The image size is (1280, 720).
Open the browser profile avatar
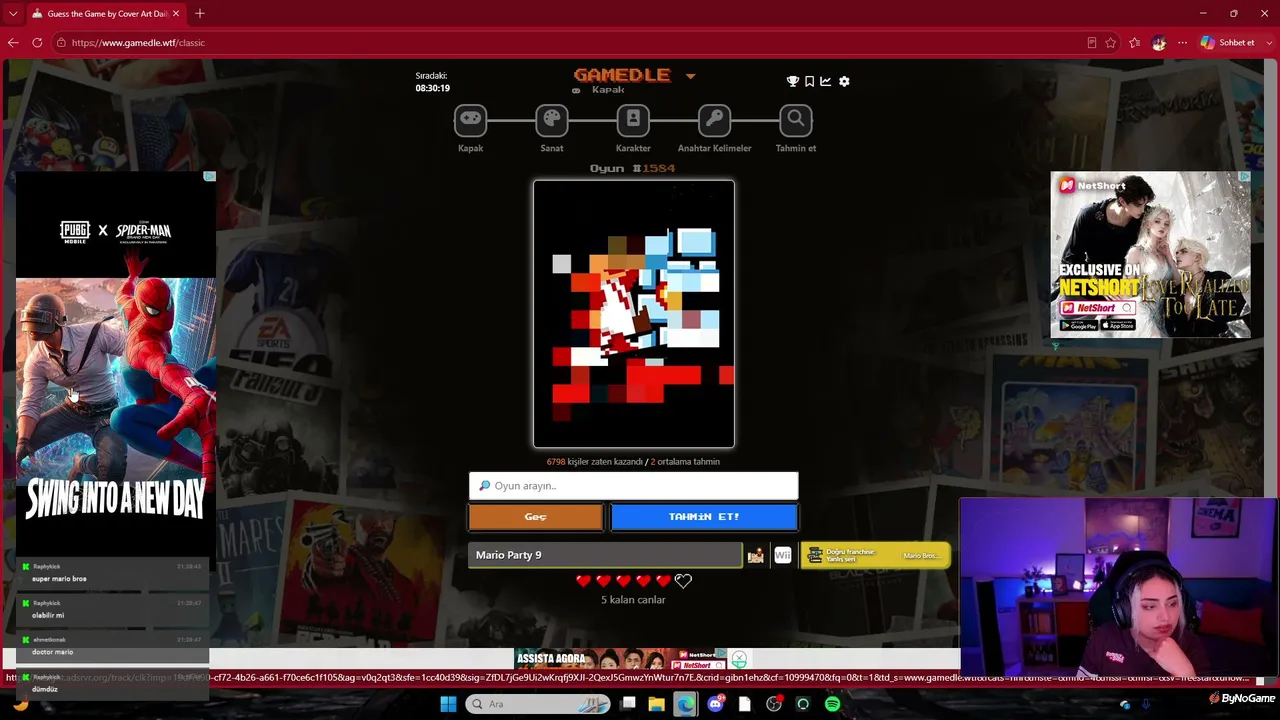1159,43
